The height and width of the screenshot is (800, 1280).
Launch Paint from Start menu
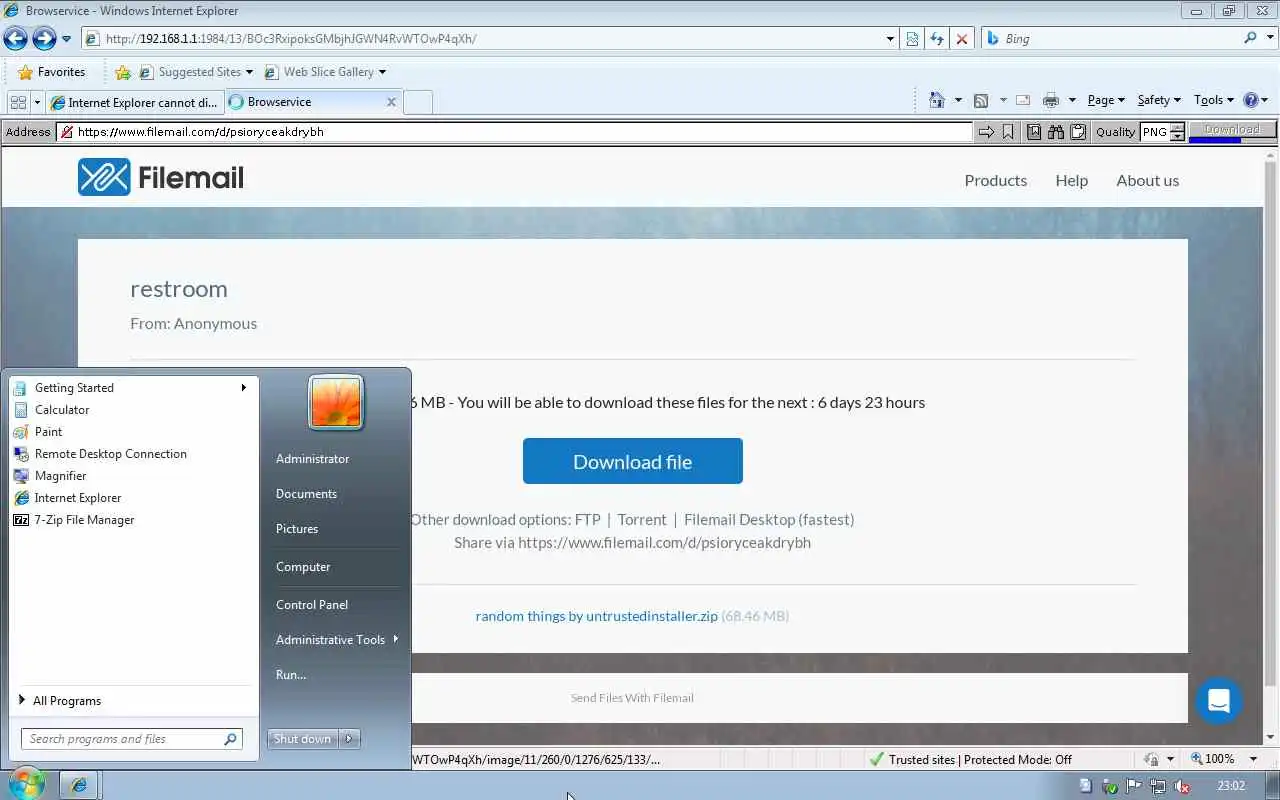tap(133, 432)
